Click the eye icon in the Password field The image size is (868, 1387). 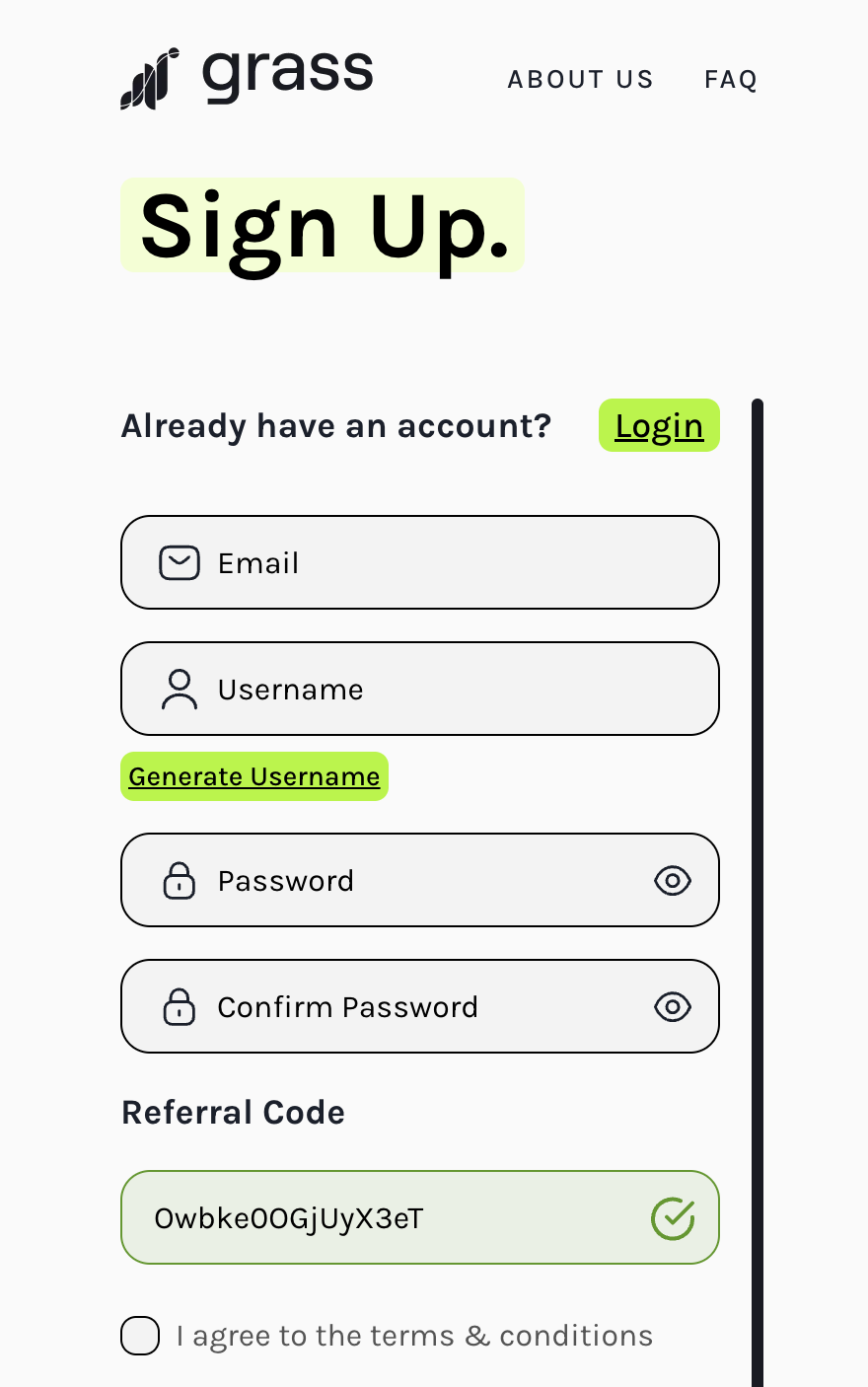click(673, 880)
